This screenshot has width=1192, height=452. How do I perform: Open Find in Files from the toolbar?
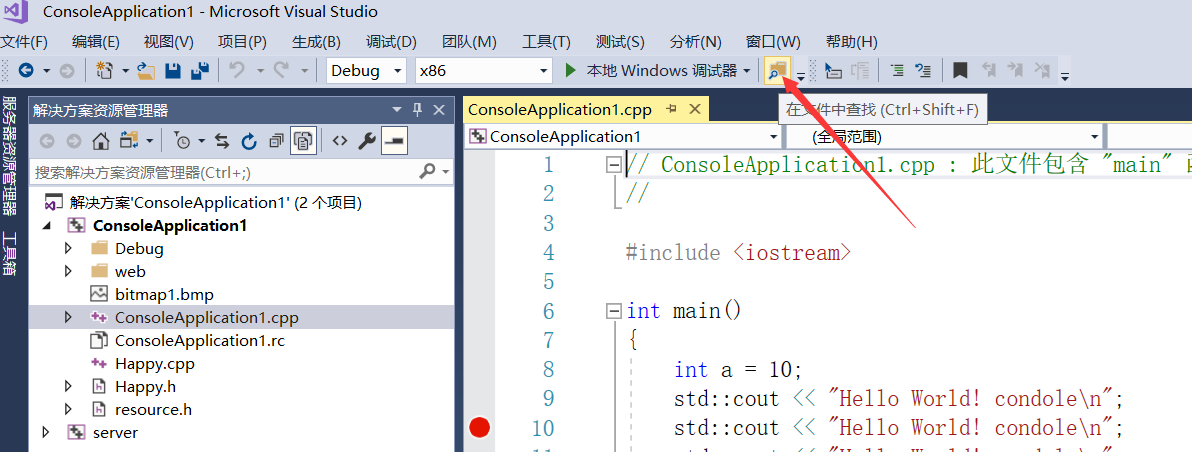pos(776,71)
